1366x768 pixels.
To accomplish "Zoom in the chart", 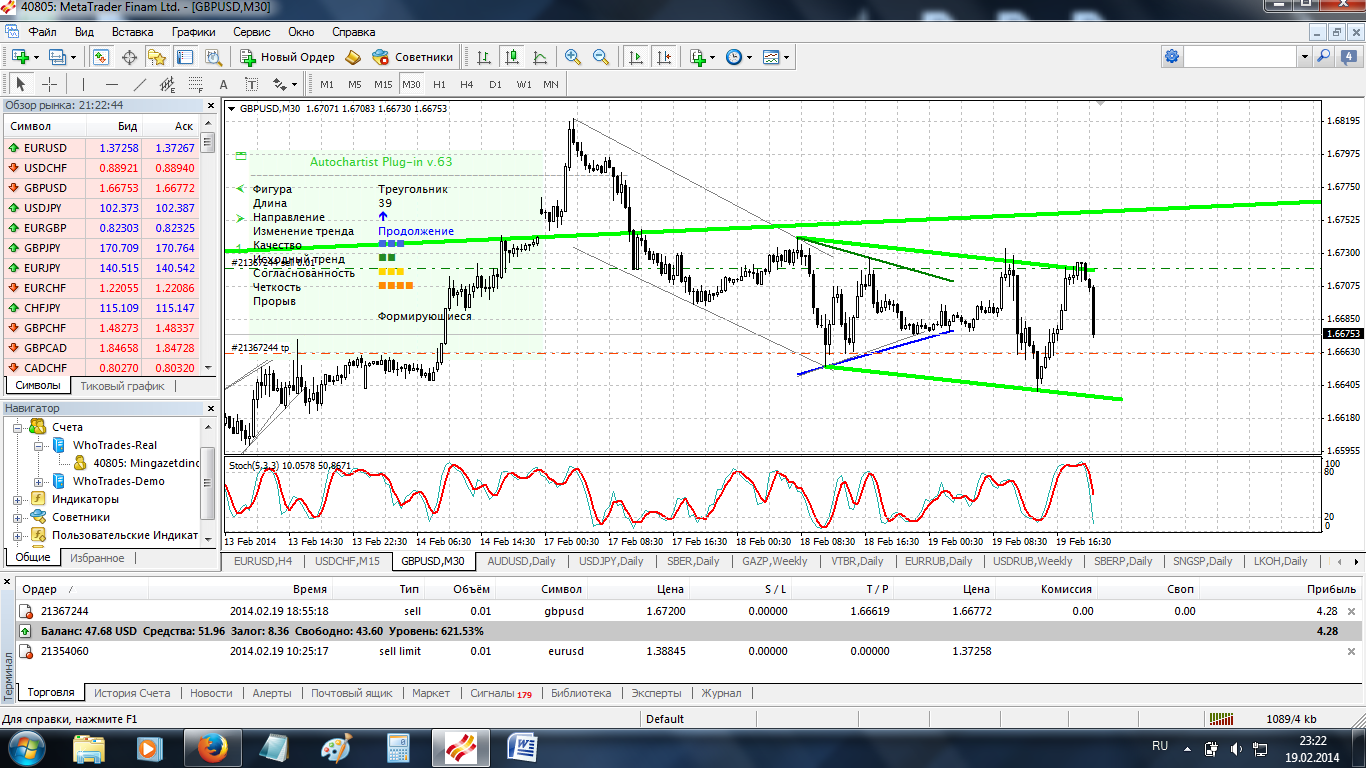I will pyautogui.click(x=573, y=57).
